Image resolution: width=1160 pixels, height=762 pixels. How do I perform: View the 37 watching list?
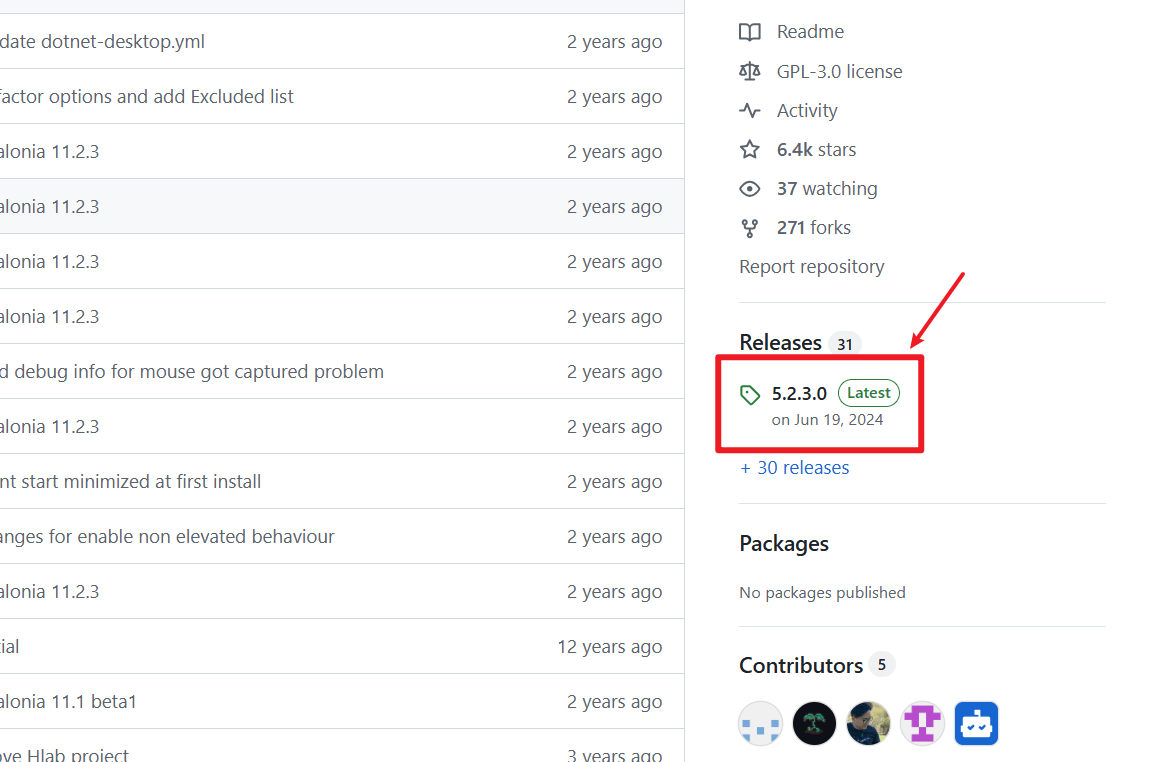click(x=827, y=189)
